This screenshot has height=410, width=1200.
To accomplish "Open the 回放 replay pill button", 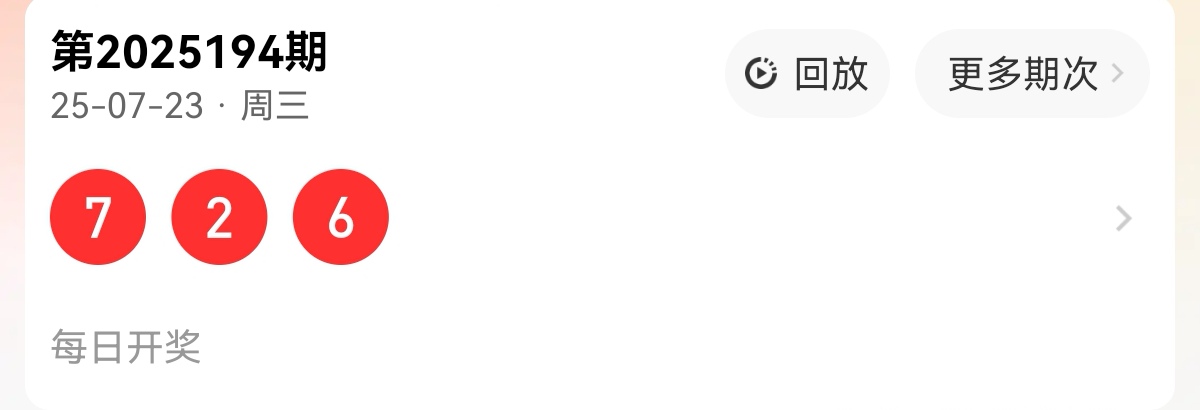I will pyautogui.click(x=807, y=74).
